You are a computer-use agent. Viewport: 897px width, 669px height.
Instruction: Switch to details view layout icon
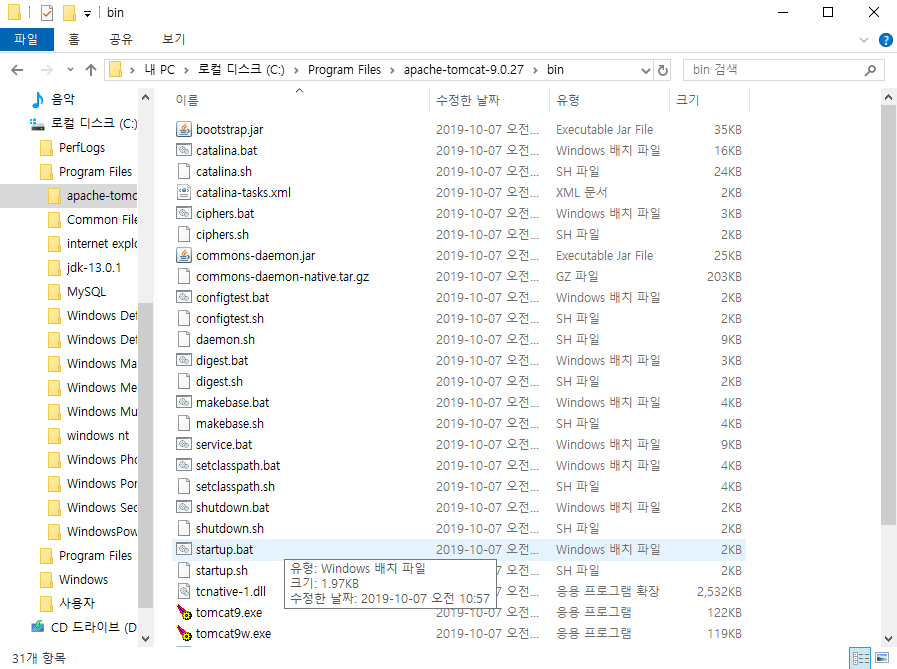pyautogui.click(x=860, y=658)
